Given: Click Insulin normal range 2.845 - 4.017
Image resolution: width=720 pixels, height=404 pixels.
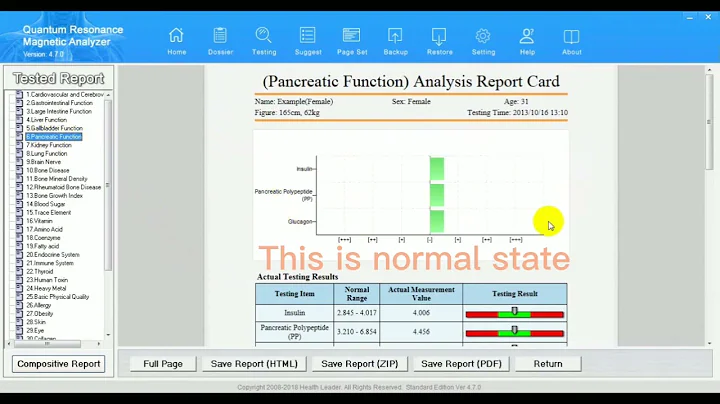Looking at the screenshot, I should [x=356, y=313].
